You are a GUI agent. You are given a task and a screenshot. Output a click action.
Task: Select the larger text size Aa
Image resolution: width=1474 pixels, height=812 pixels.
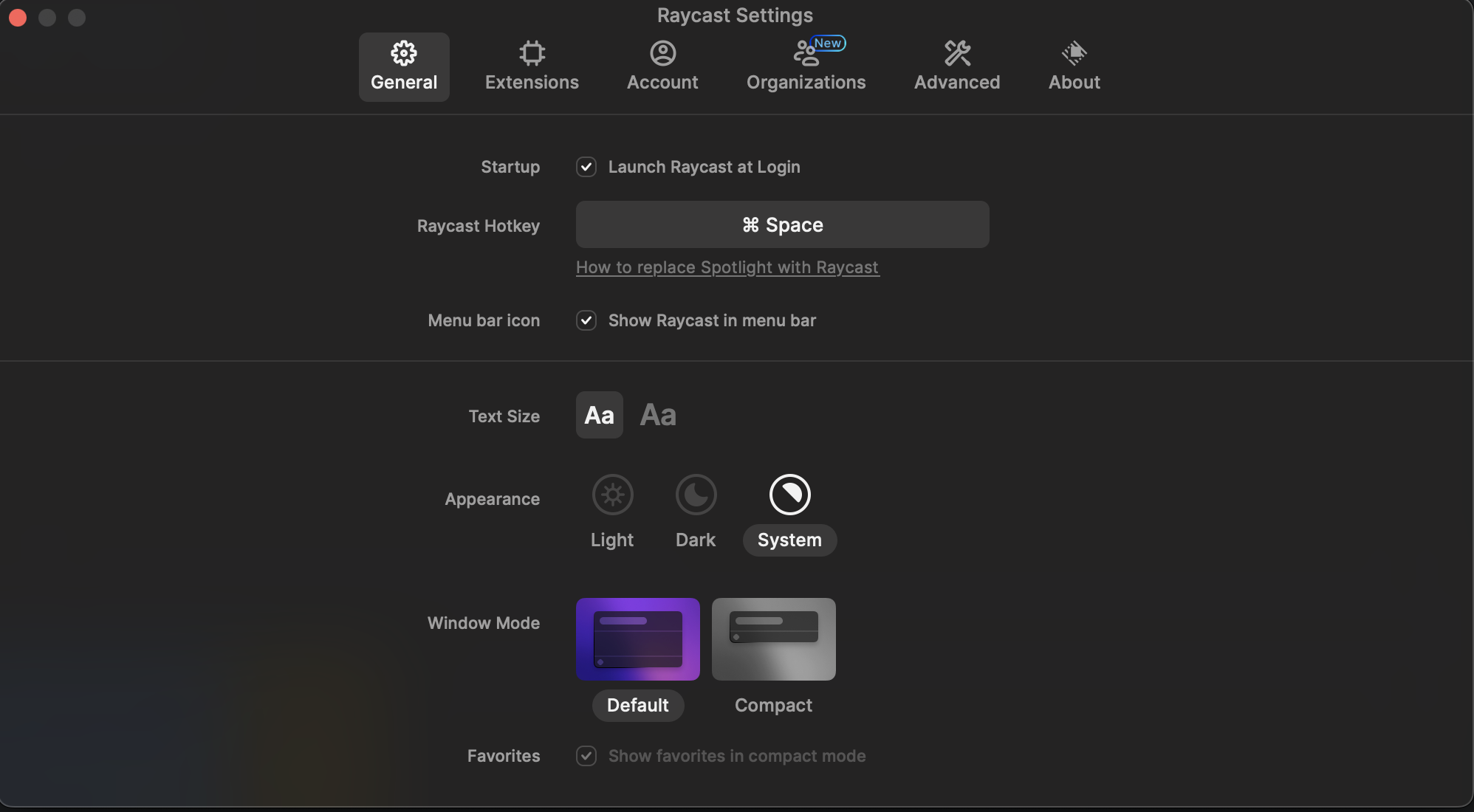(658, 415)
